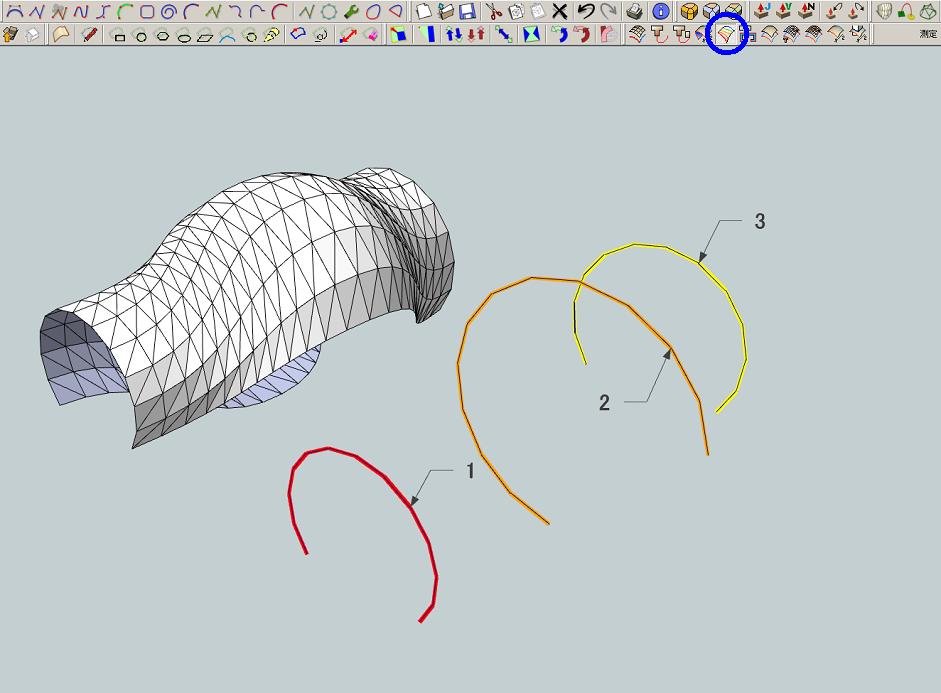Create a new document with blank page icon
The image size is (941, 693).
coord(424,11)
